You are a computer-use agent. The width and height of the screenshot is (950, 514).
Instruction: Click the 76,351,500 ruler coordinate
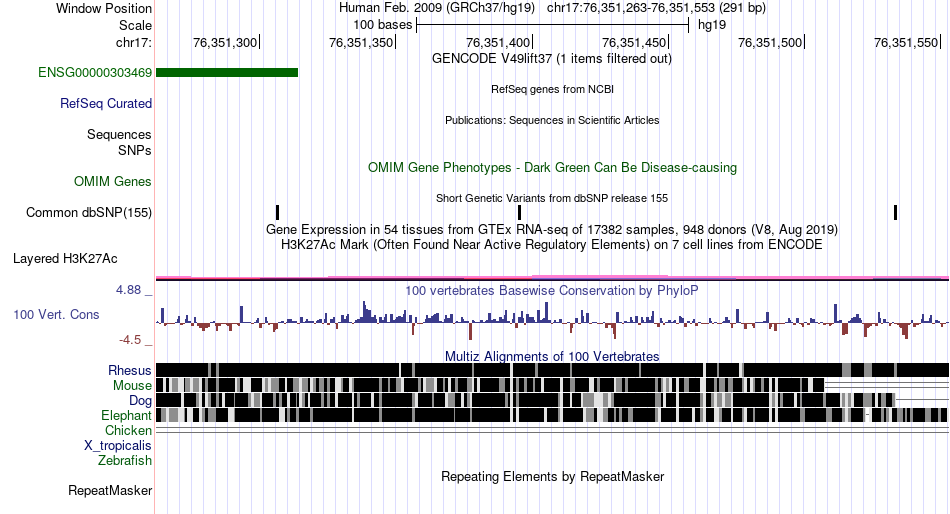[x=770, y=43]
